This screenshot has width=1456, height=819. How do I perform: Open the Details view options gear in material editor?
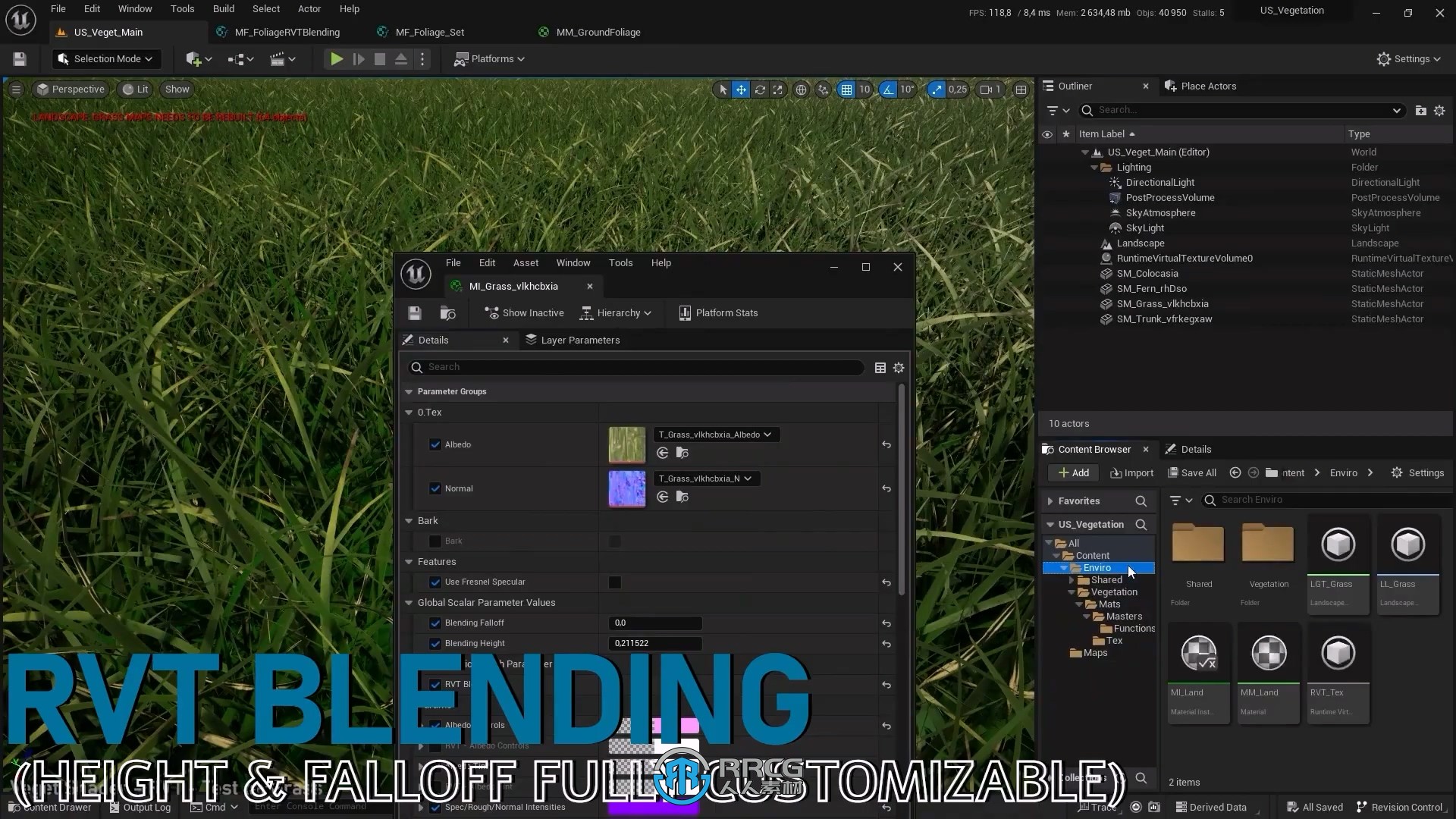(899, 368)
